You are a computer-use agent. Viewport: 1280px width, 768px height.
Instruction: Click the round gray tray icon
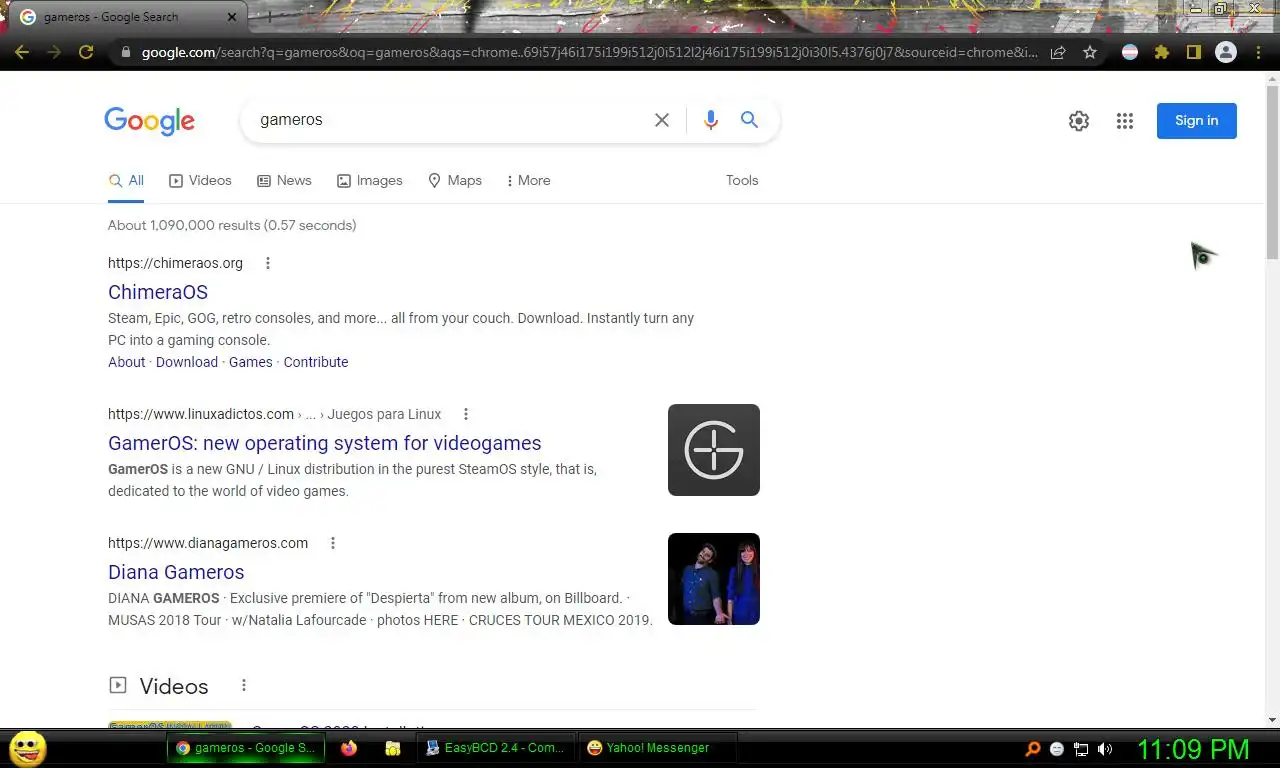click(1057, 749)
